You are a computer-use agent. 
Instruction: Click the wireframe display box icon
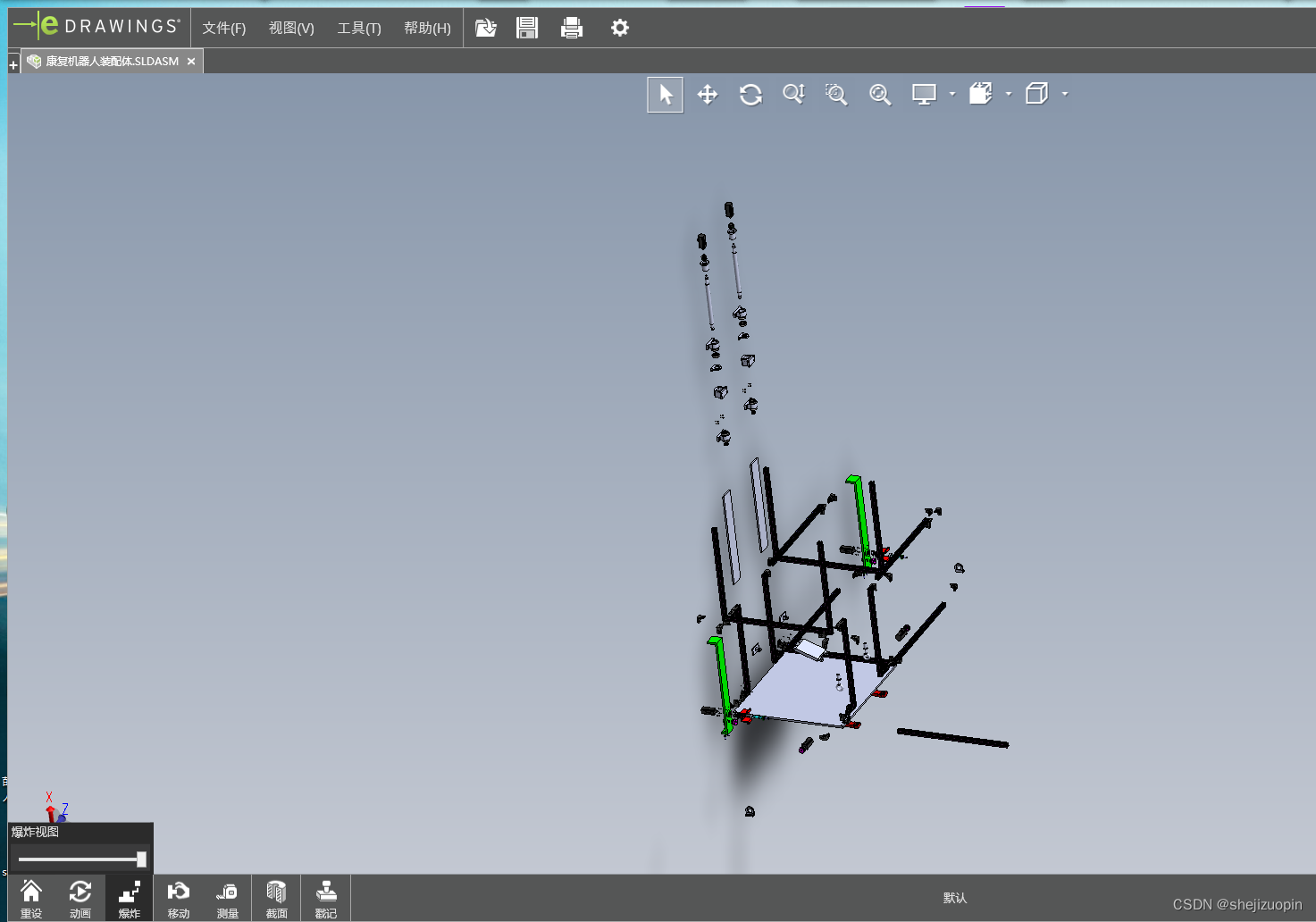[1037, 94]
